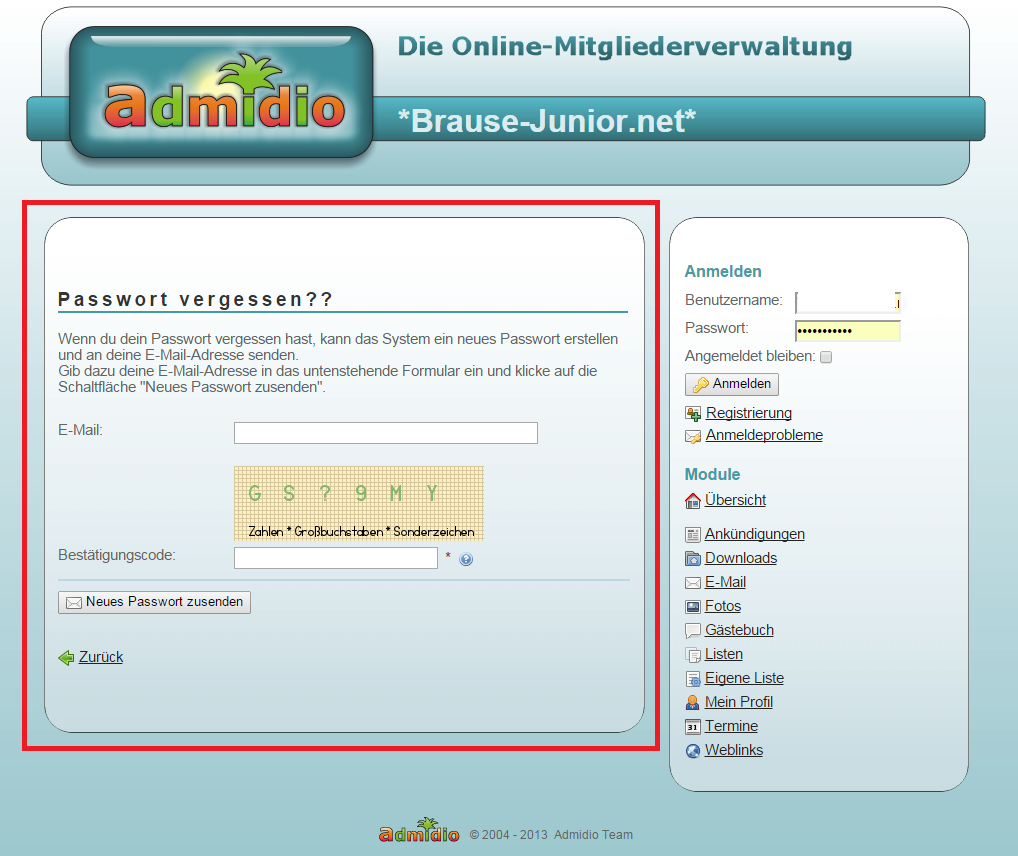
Task: Click the Termine calendar icon
Action: [692, 725]
